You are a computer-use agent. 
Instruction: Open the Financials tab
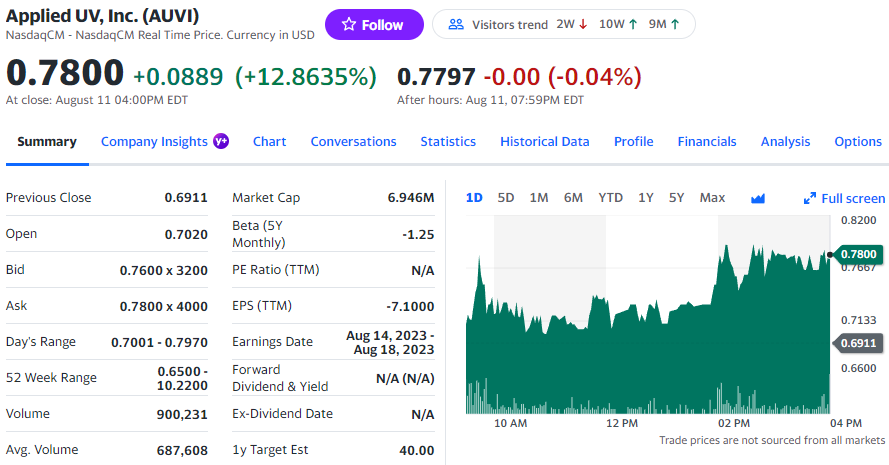click(707, 142)
